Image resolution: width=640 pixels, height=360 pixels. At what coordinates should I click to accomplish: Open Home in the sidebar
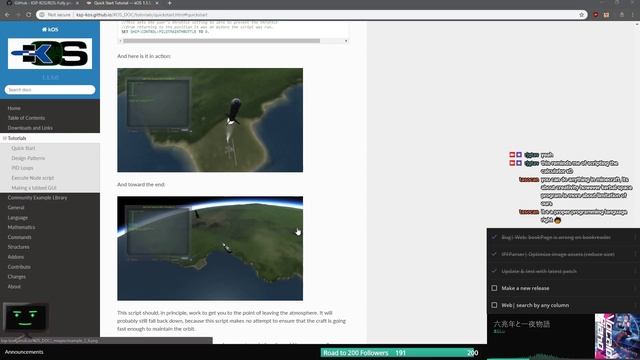coord(14,108)
